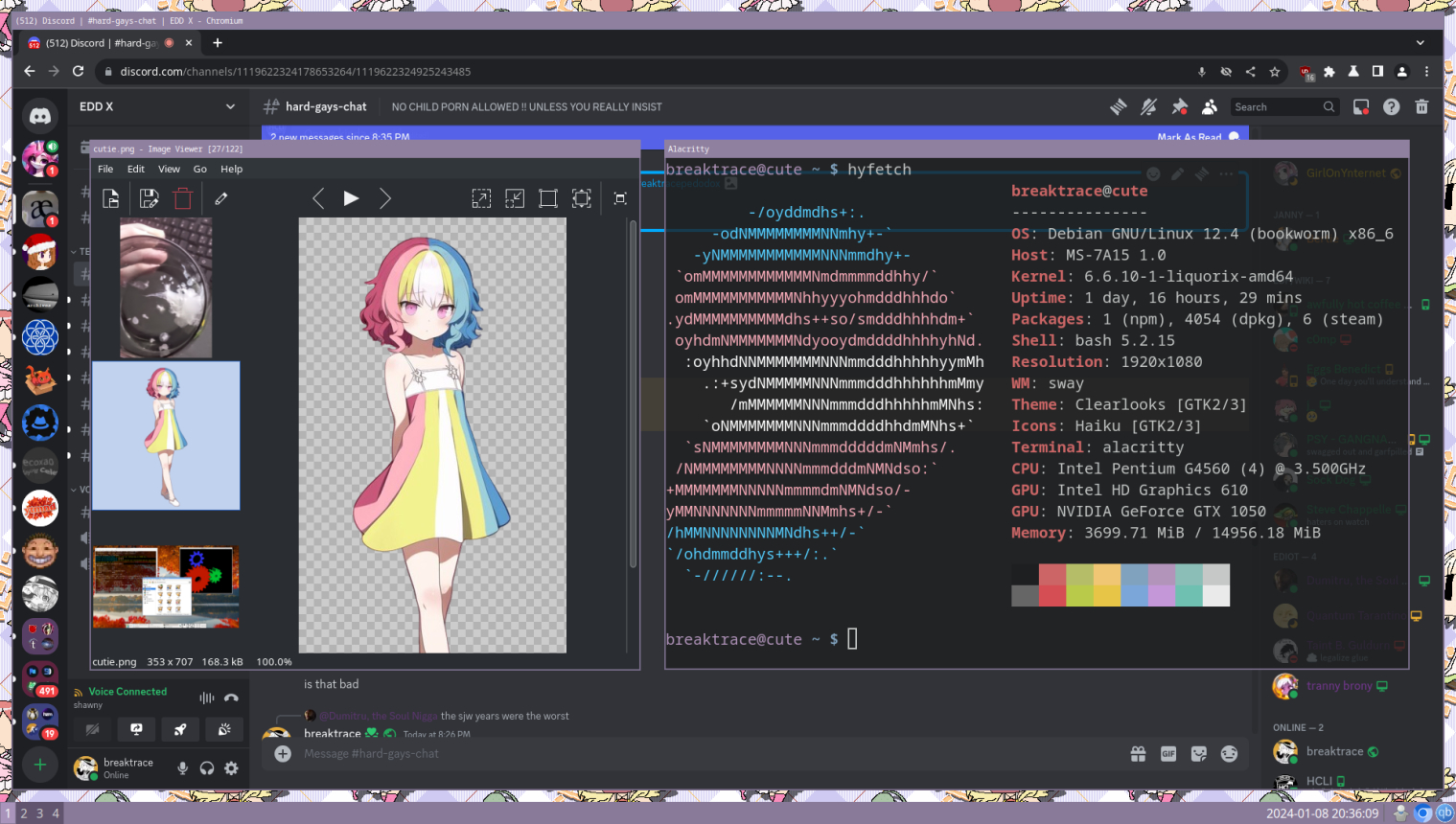Click trash can icon in Discord header
This screenshot has height=824, width=1456.
tap(1422, 107)
